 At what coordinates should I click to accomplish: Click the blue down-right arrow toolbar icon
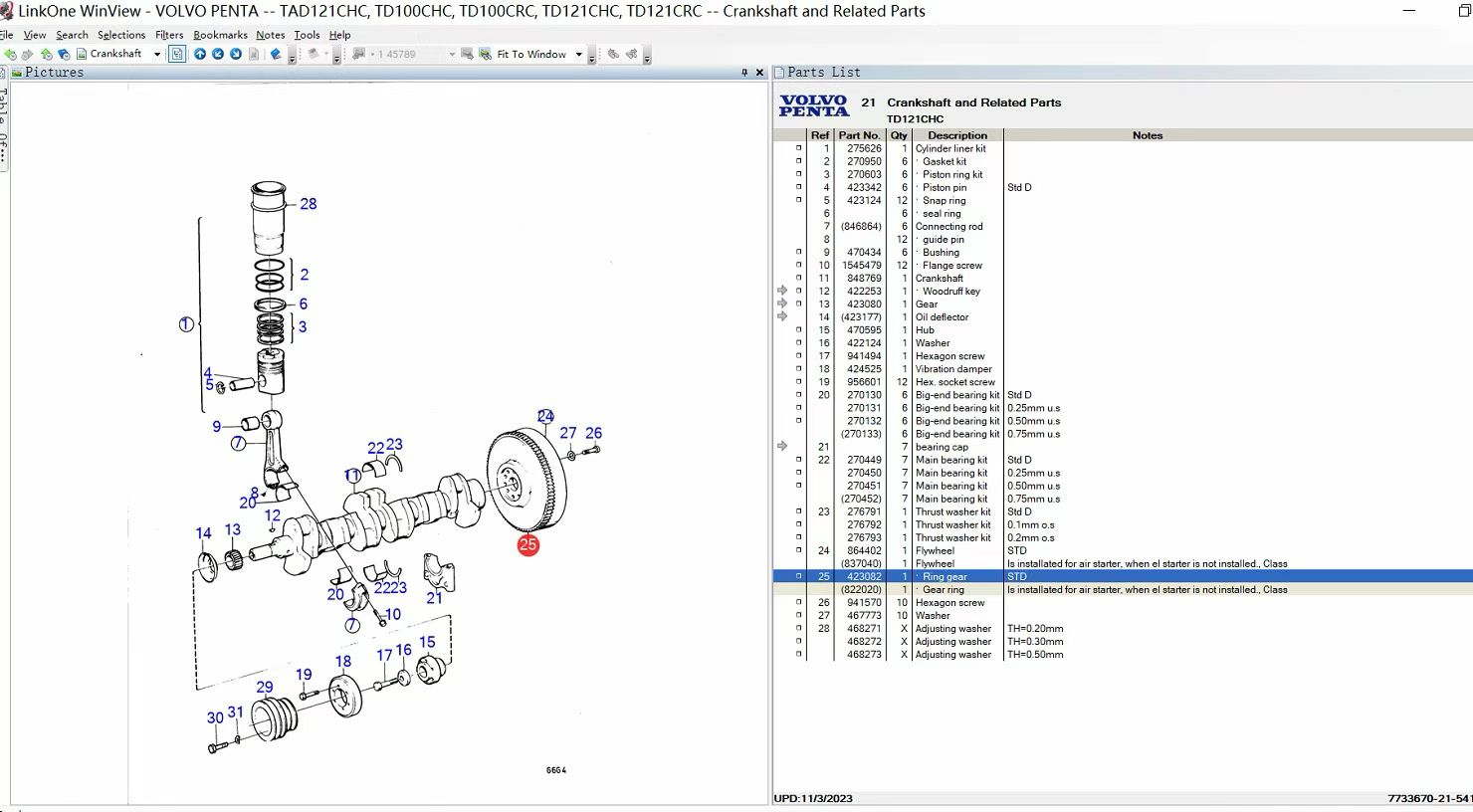pyautogui.click(x=236, y=54)
